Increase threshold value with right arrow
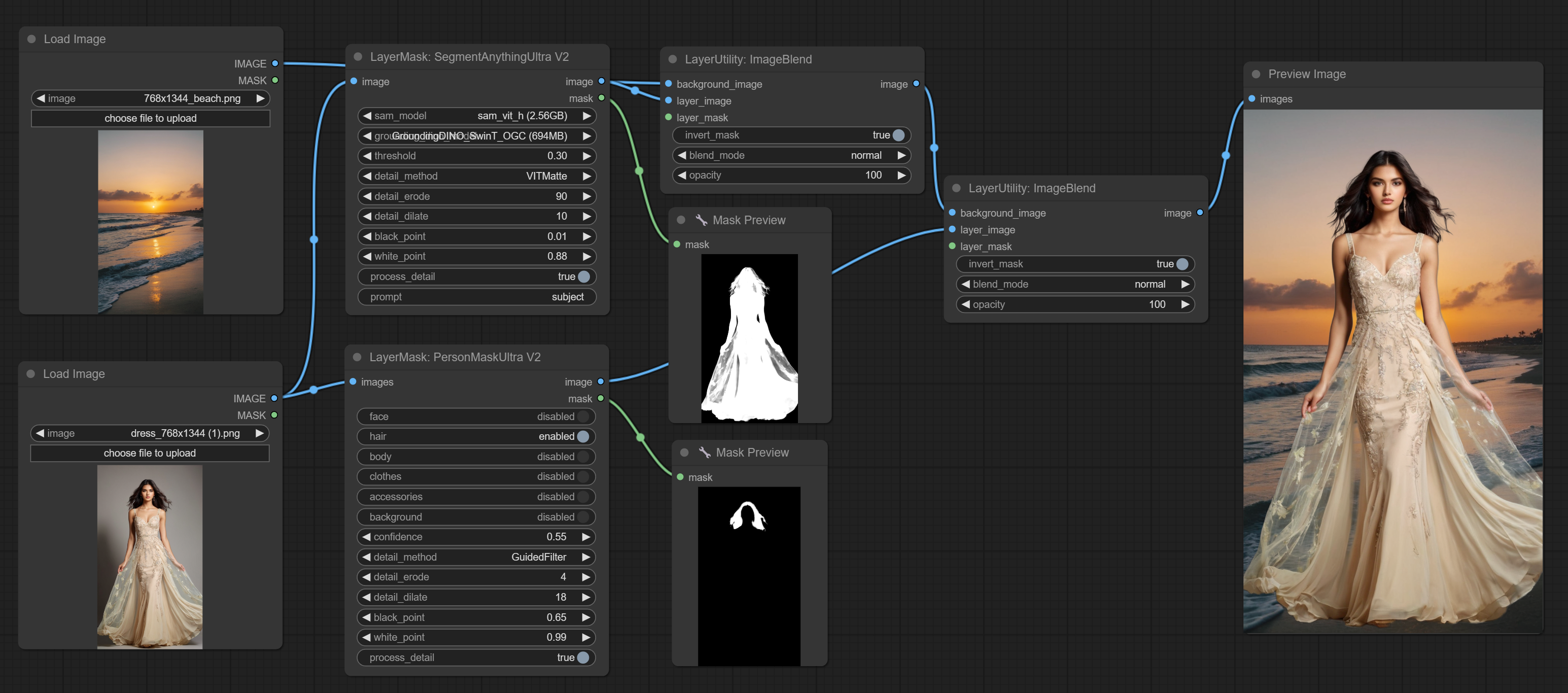 coord(587,156)
